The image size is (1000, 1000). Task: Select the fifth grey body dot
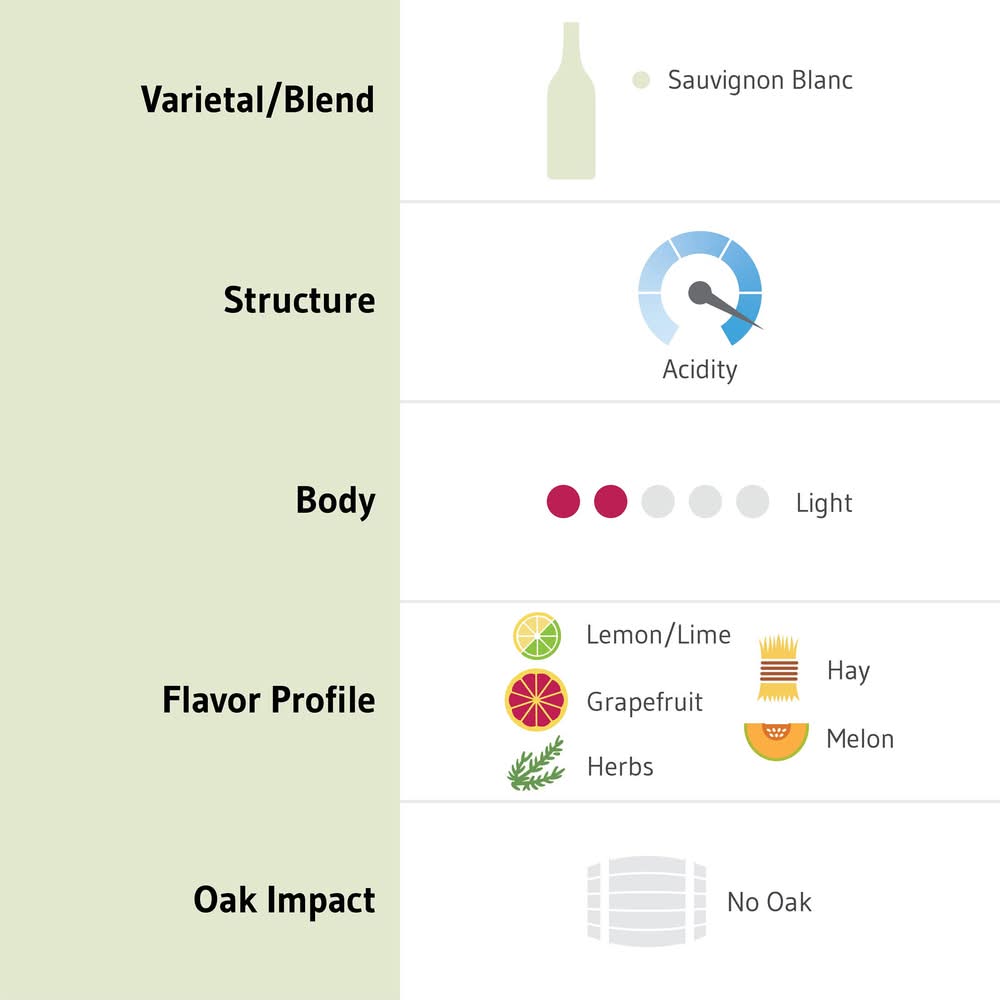(752, 502)
